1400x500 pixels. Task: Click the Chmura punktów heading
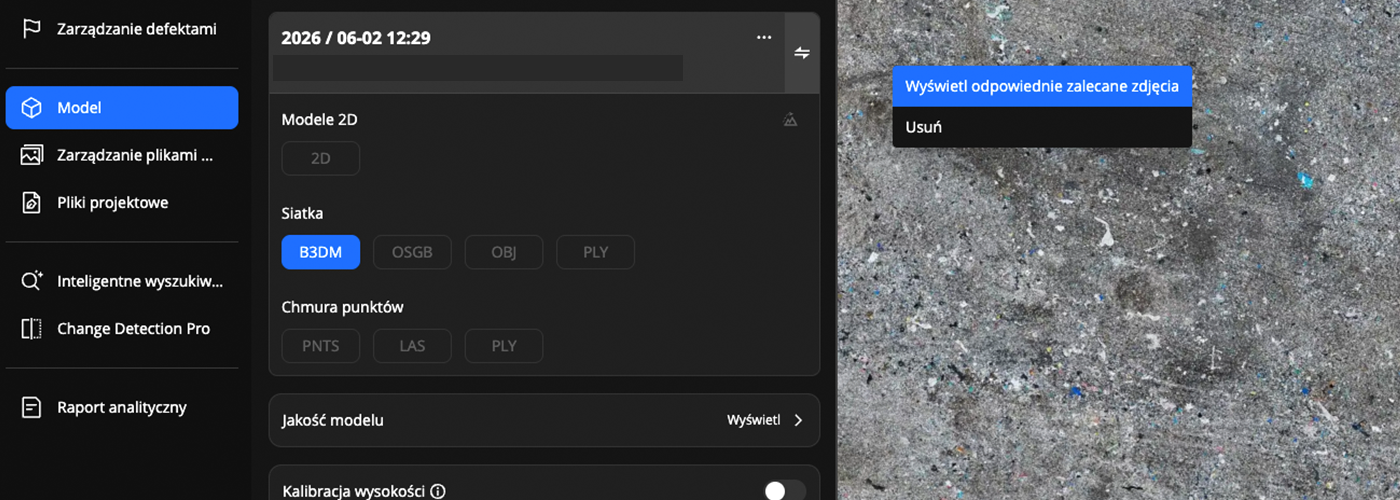342,307
